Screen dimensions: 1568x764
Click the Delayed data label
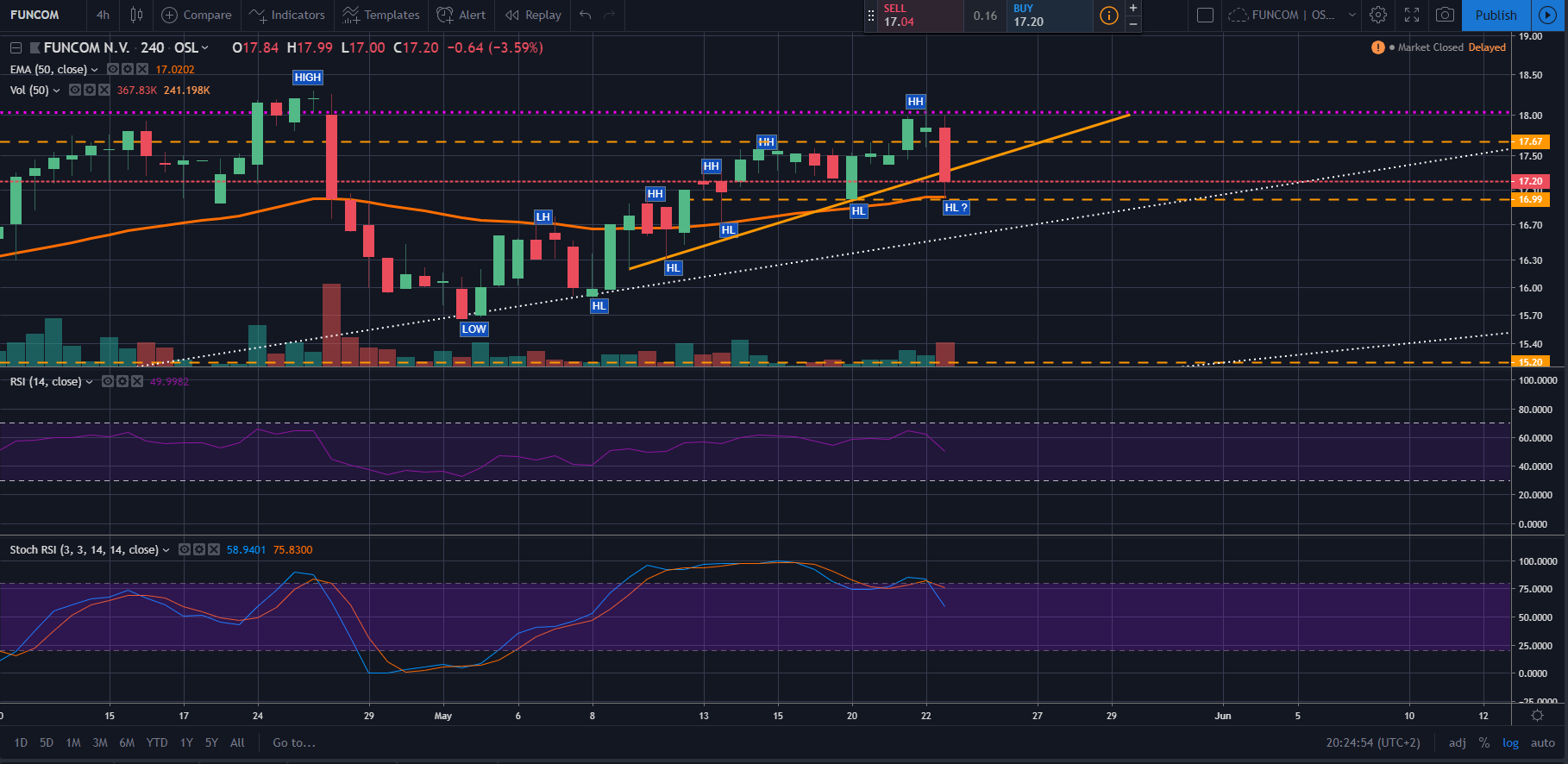(1487, 47)
